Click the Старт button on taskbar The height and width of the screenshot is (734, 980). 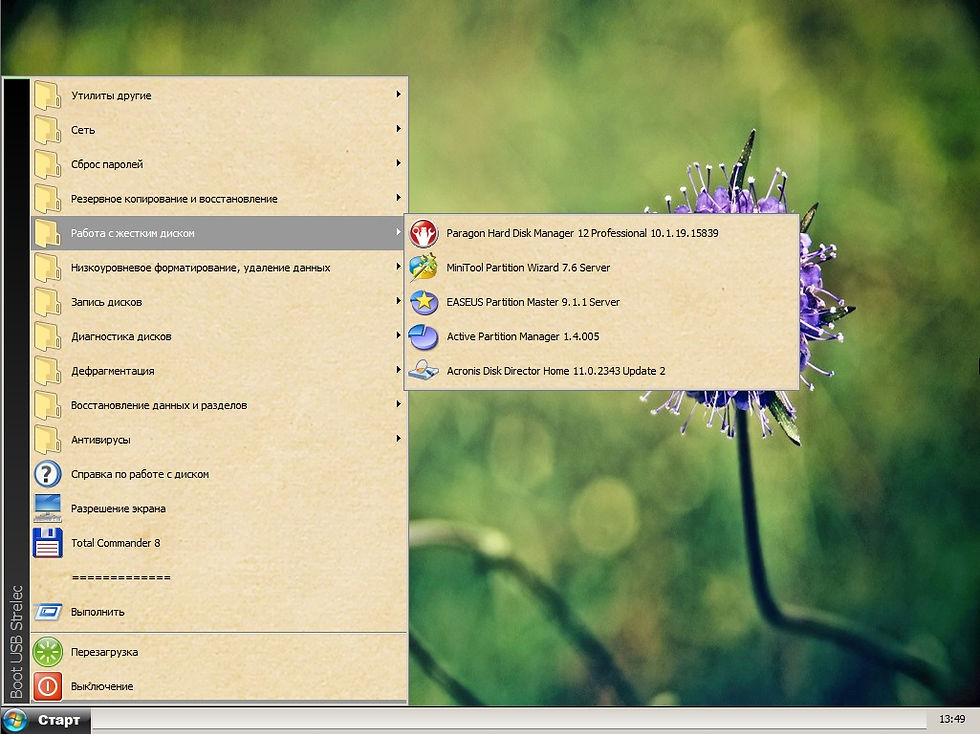46,720
